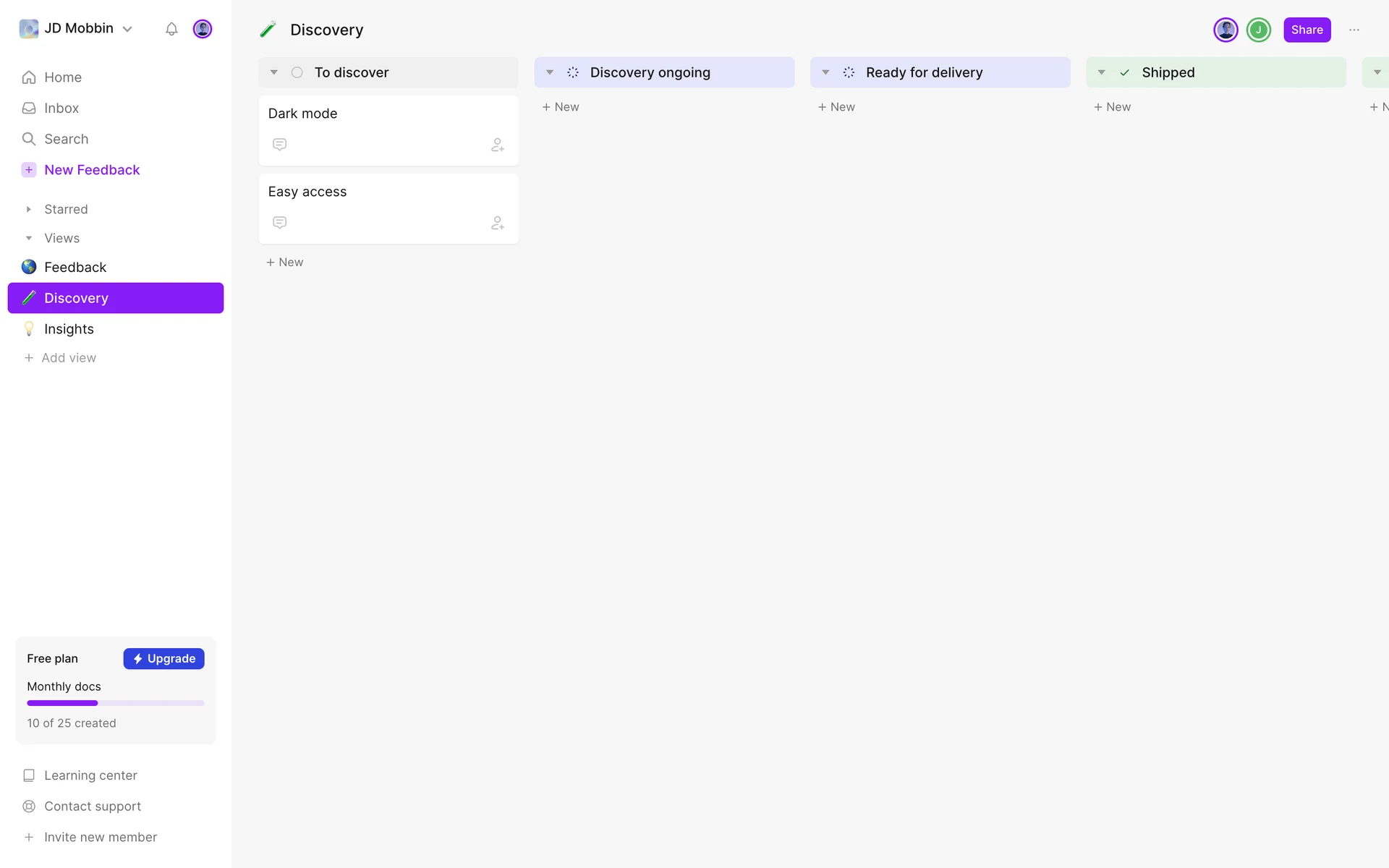Collapse the To discover column
Screen dimensions: 1389x868
point(273,72)
